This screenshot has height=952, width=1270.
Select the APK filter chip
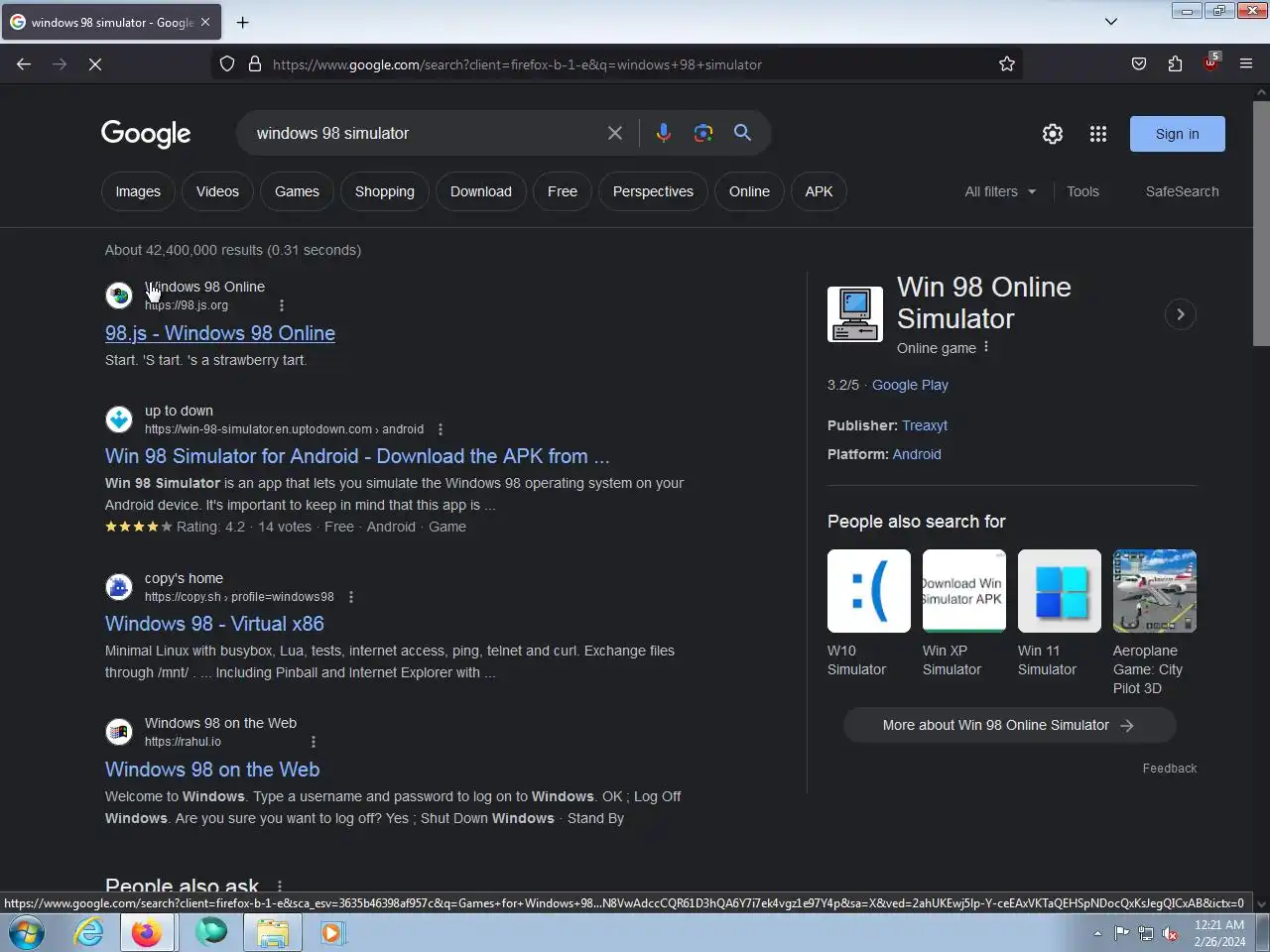click(x=819, y=191)
